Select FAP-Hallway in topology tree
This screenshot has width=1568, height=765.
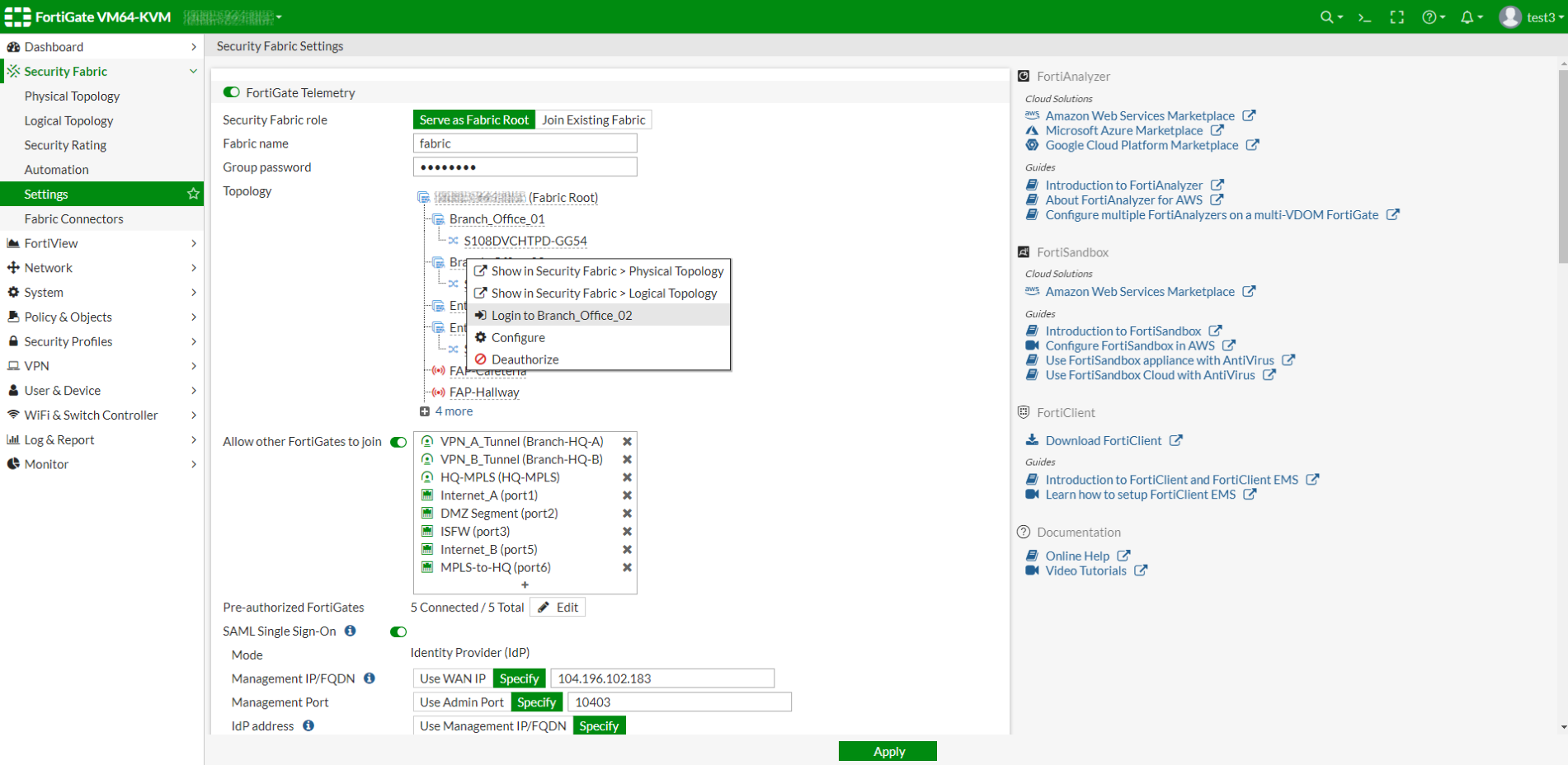[x=484, y=392]
